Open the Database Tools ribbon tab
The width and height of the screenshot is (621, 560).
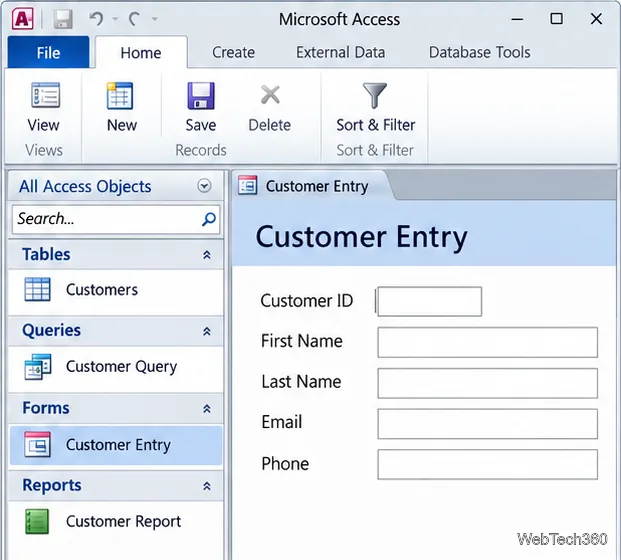(x=480, y=52)
